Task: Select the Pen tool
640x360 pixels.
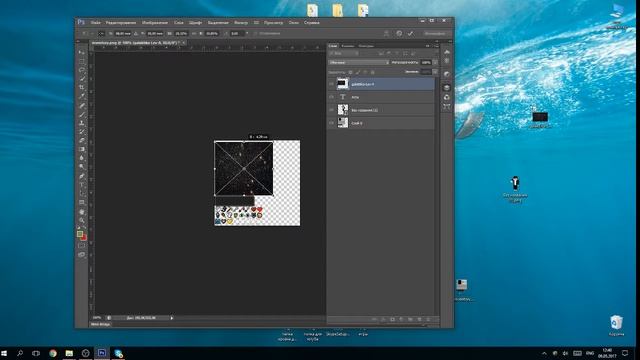Action: pos(82,176)
